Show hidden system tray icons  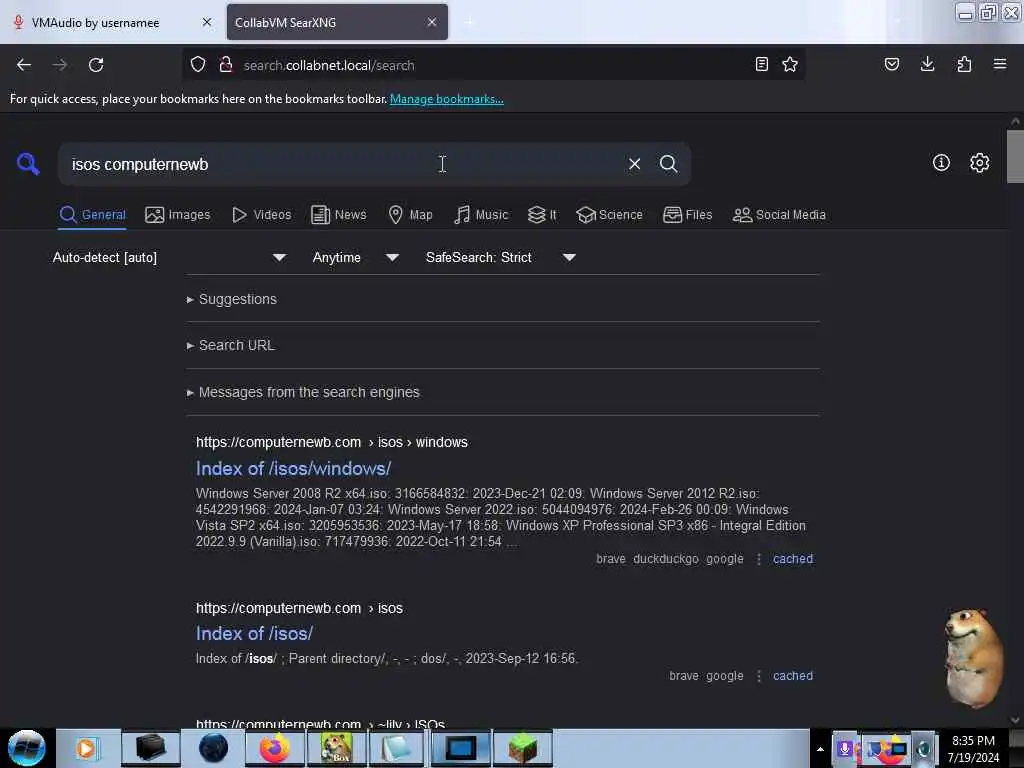coord(820,749)
